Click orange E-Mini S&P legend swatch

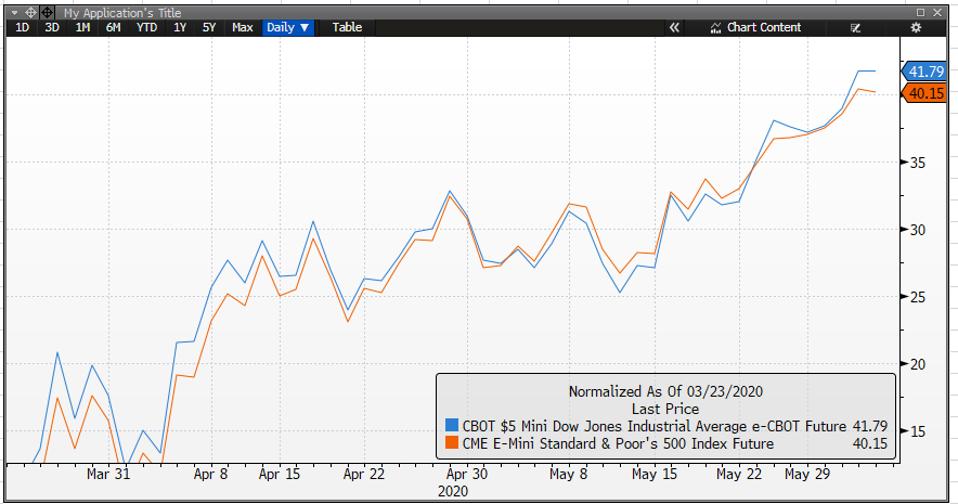click(x=452, y=444)
